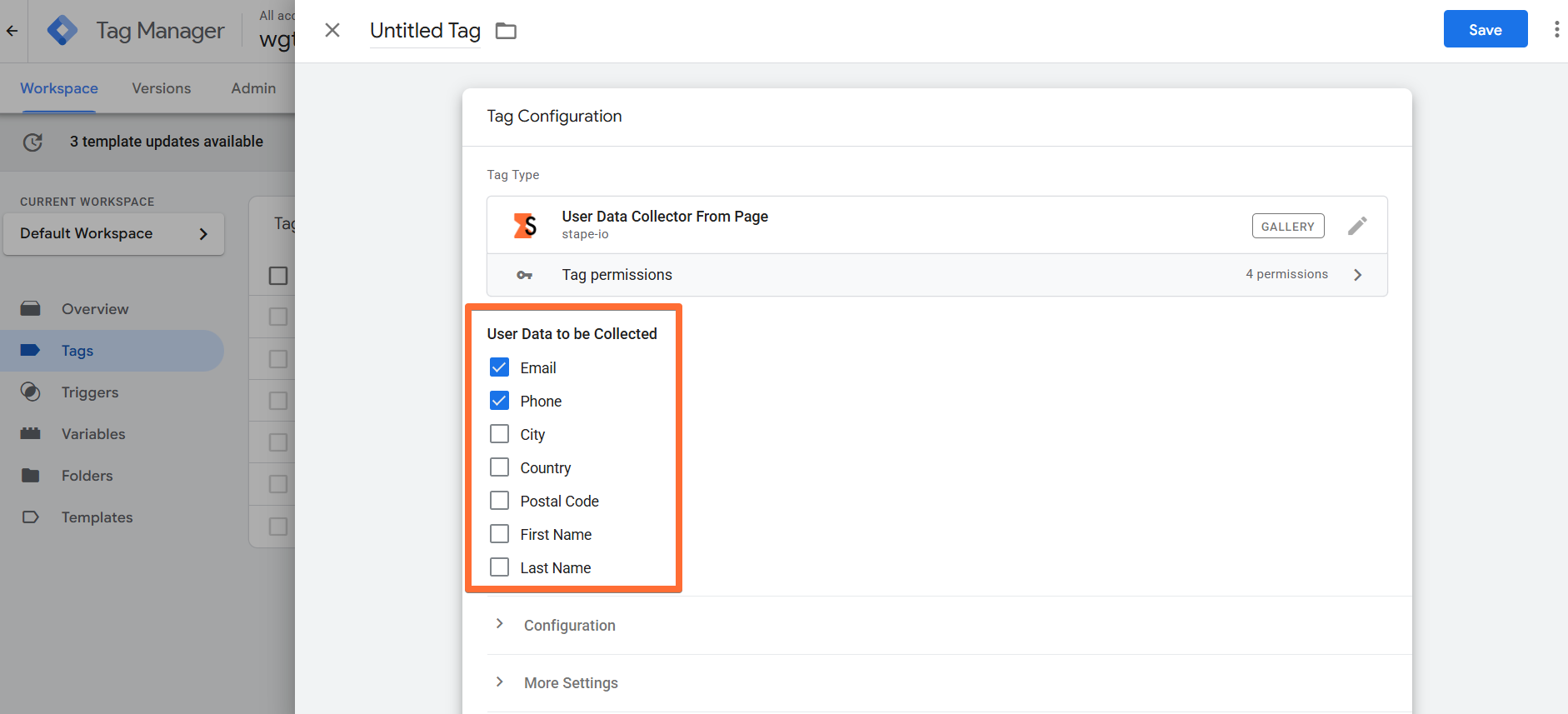
Task: Close the Untitled Tag editor panel
Action: 332,31
